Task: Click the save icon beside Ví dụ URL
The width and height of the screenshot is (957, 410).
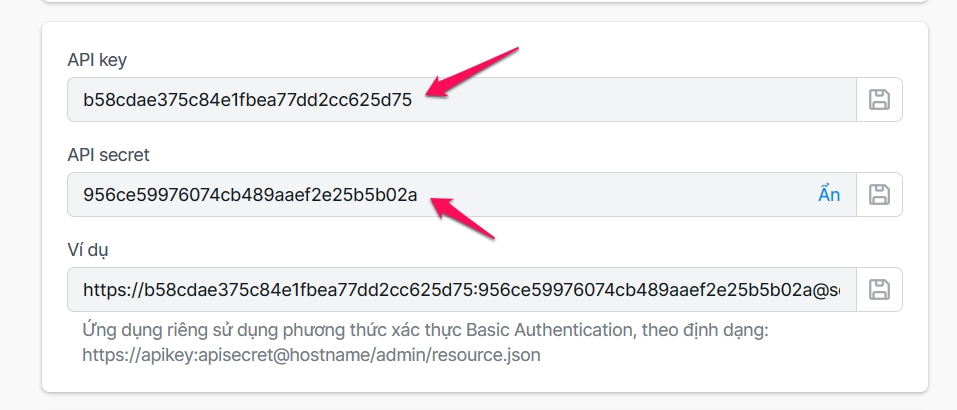Action: point(879,289)
